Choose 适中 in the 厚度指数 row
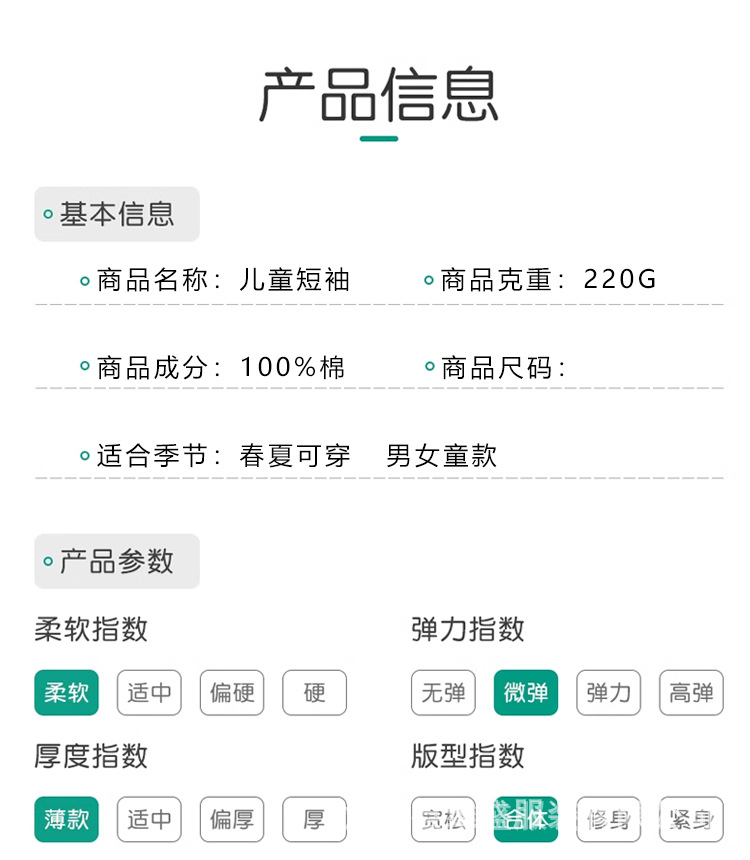750x860 pixels. click(x=149, y=820)
